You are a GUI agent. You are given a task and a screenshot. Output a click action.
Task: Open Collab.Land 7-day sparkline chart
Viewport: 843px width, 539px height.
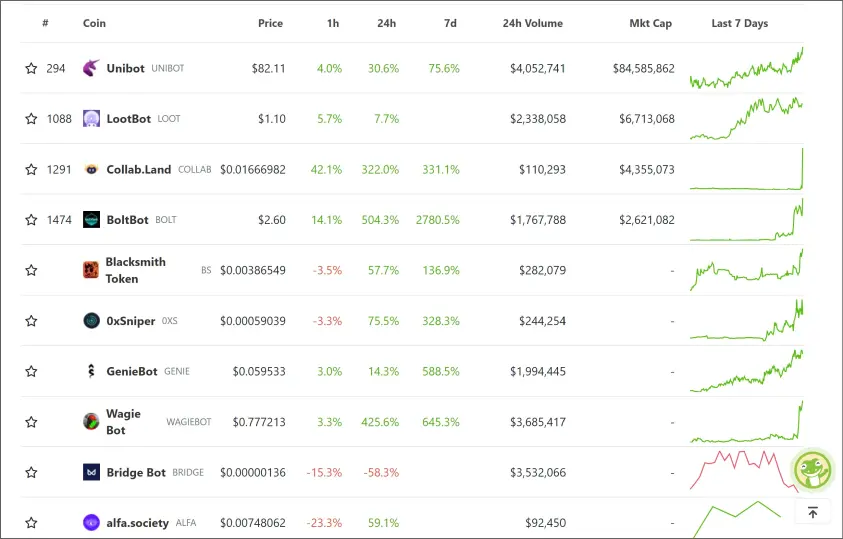[746, 169]
